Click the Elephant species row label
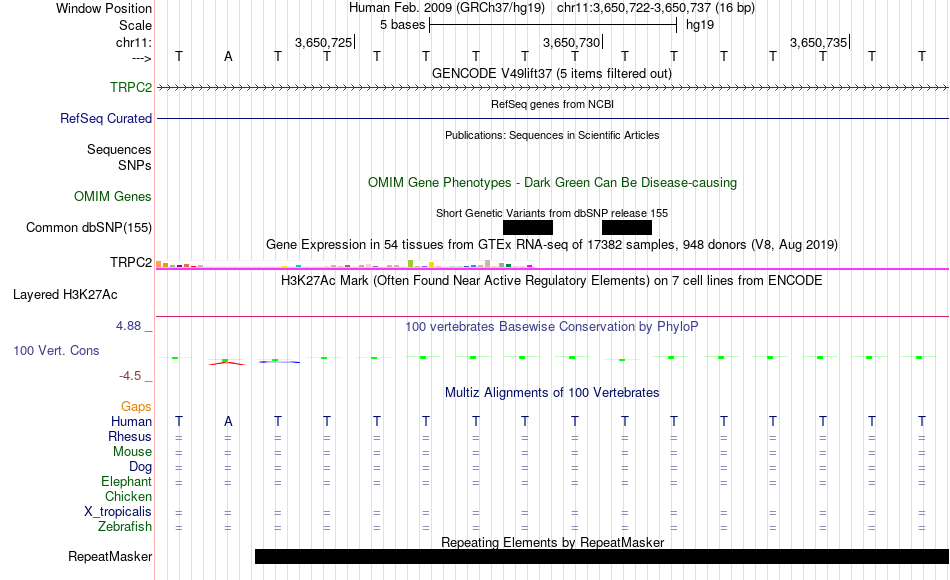This screenshot has height=580, width=950. (127, 481)
